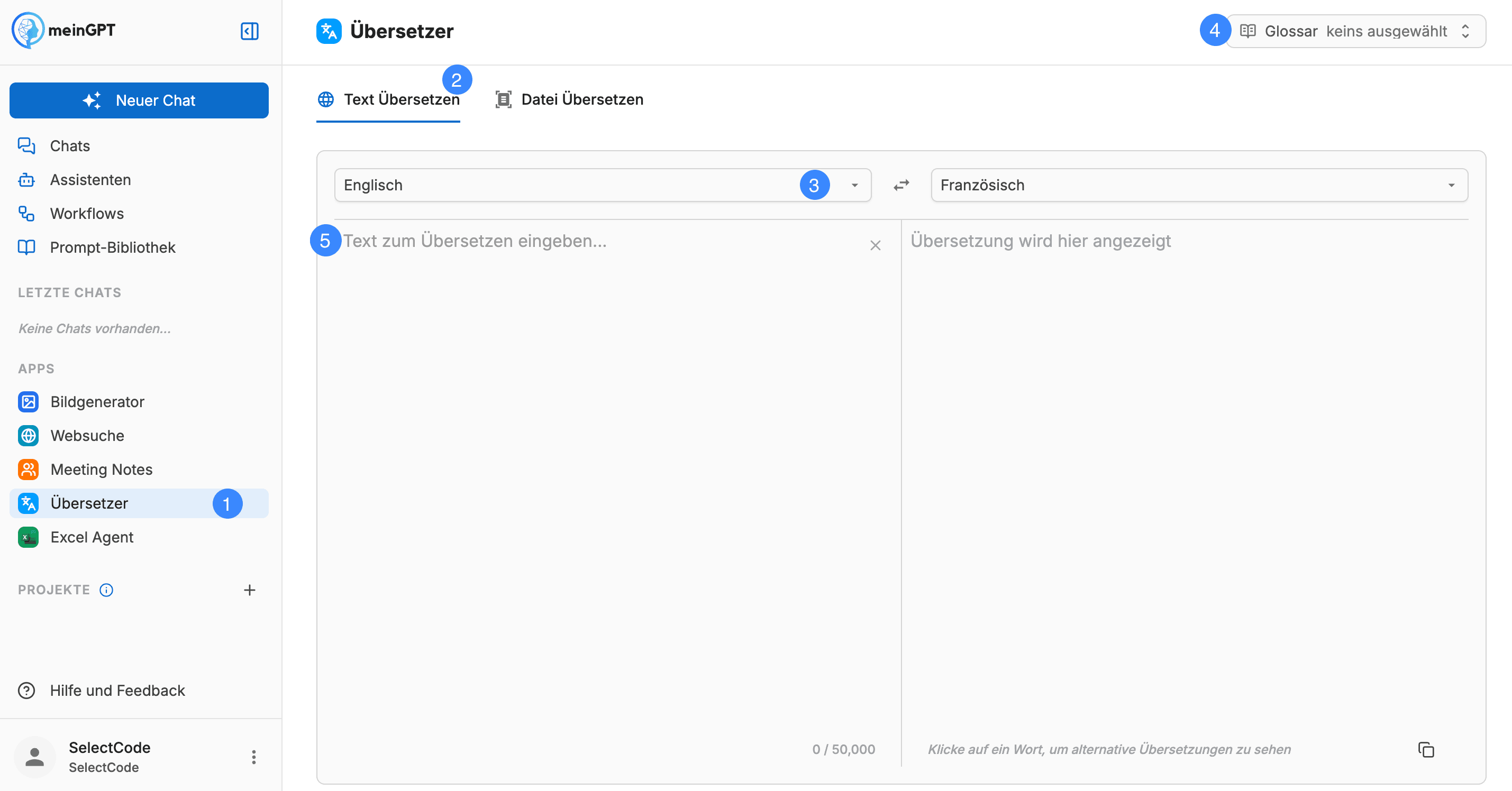Open the Prompt-Bibliothek

[x=113, y=247]
